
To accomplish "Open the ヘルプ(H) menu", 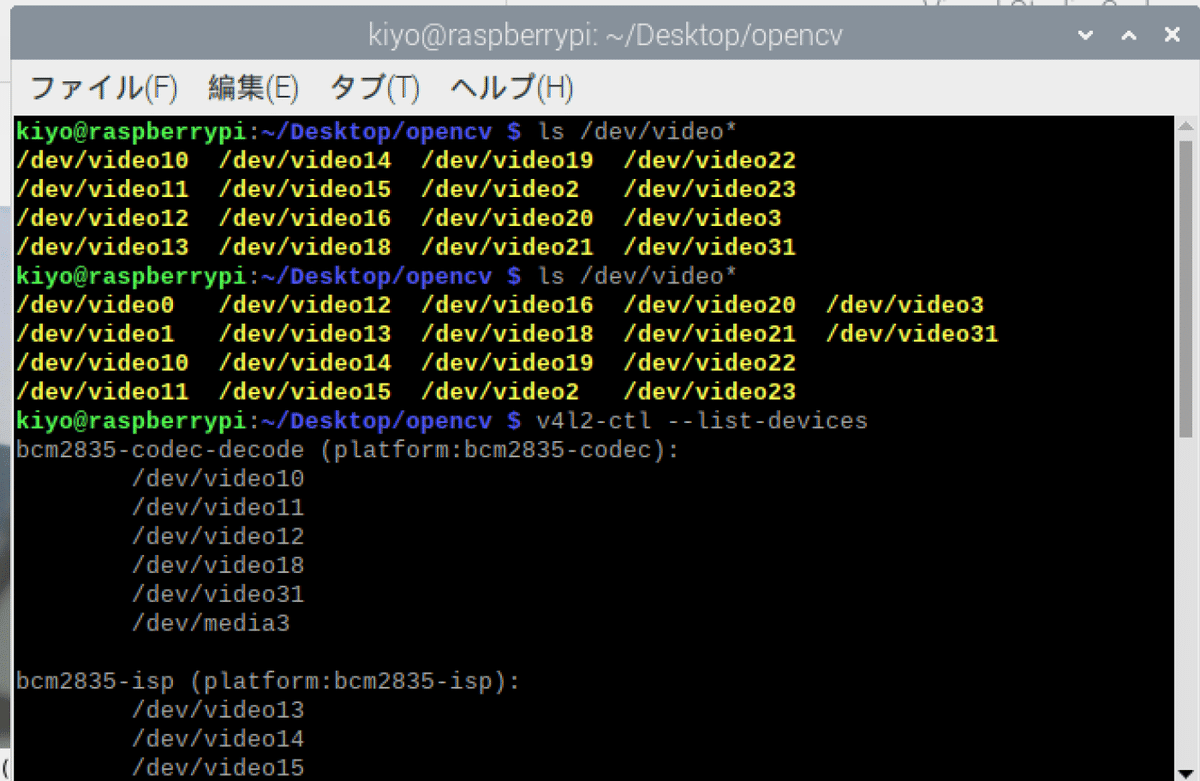I will [511, 88].
